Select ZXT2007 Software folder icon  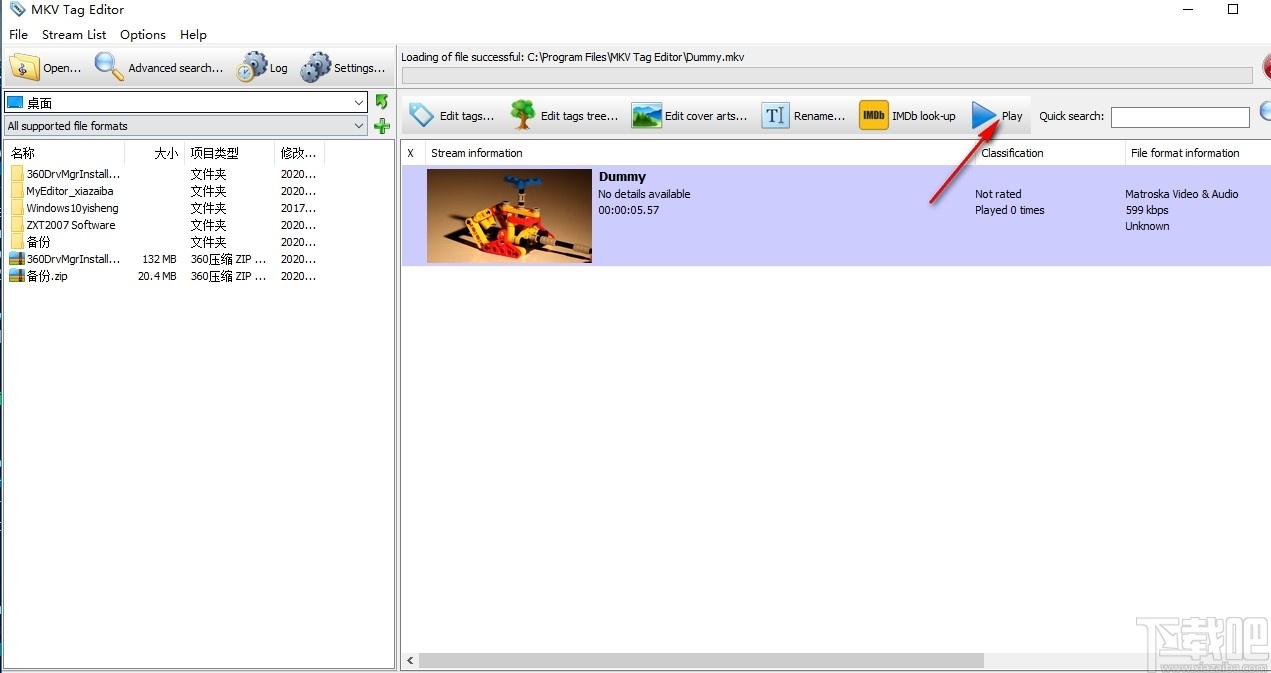(17, 225)
